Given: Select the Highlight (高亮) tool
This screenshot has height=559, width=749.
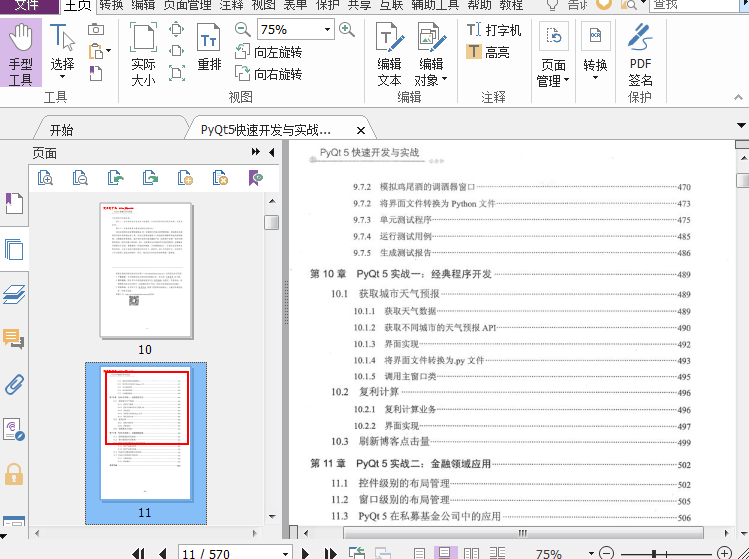Looking at the screenshot, I should 488,52.
